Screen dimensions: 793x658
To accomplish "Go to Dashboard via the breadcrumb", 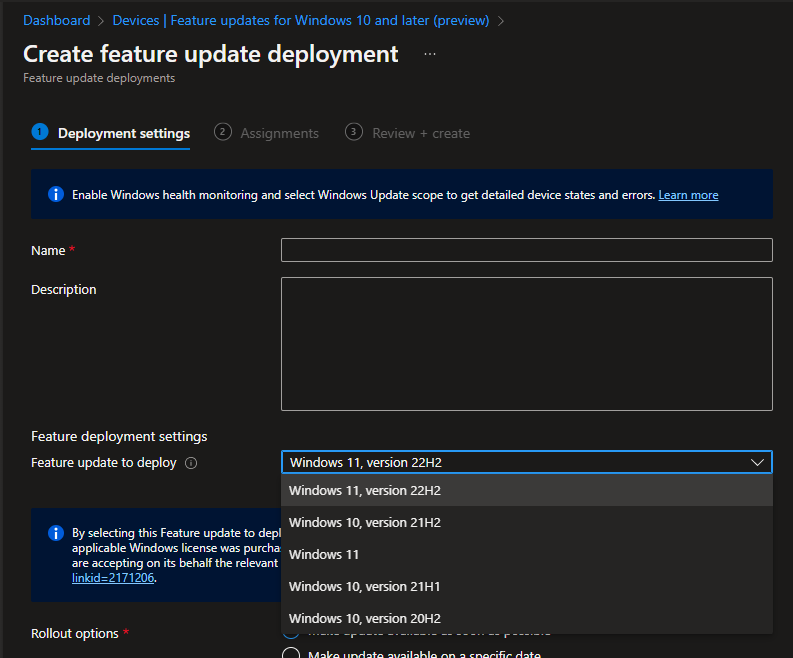I will click(x=56, y=20).
